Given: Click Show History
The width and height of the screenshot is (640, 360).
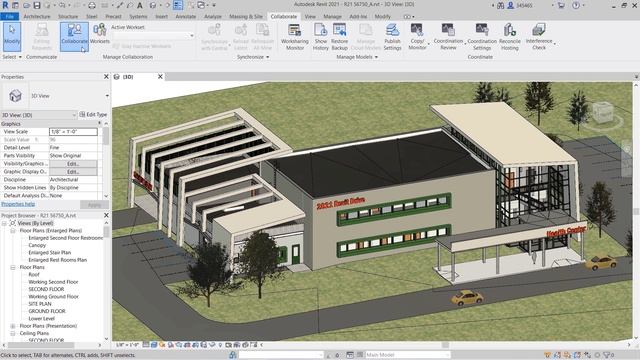Looking at the screenshot, I should pos(321,37).
